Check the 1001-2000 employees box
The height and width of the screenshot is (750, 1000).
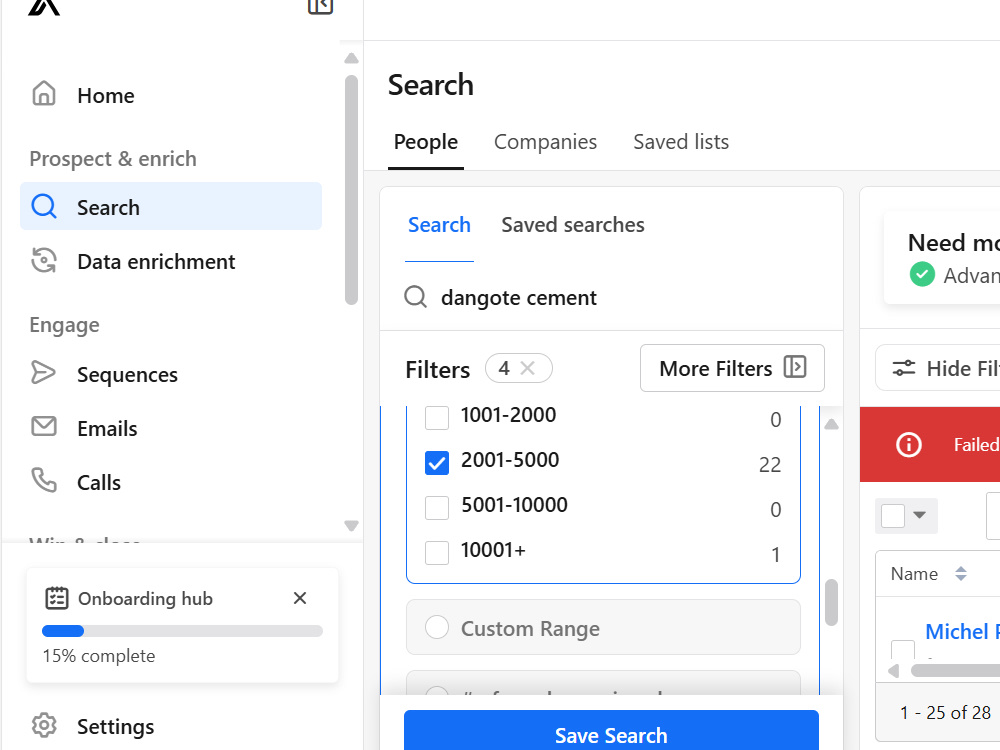click(437, 418)
